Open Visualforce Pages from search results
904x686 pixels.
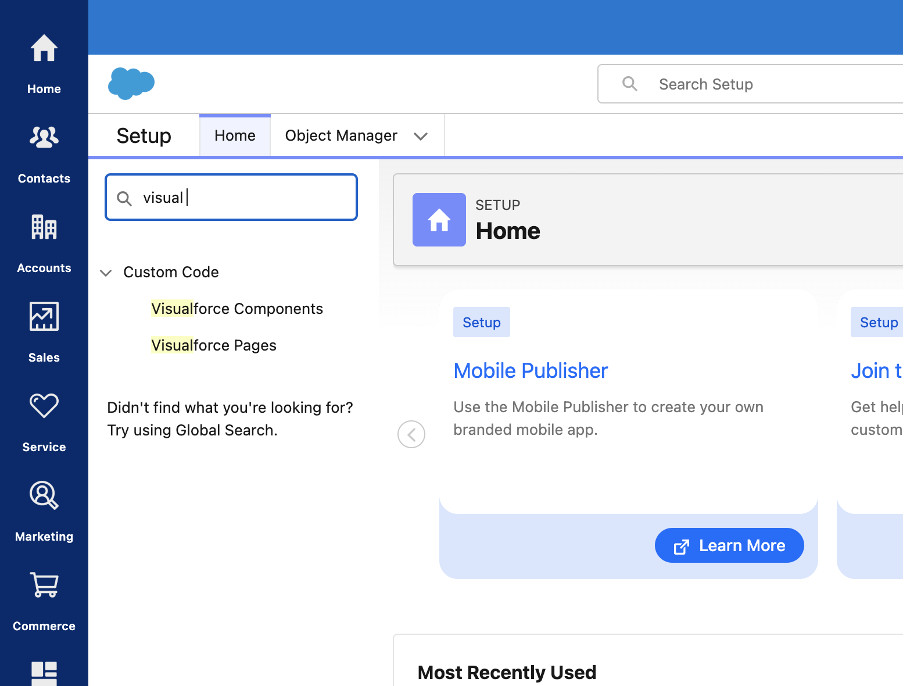(x=213, y=344)
